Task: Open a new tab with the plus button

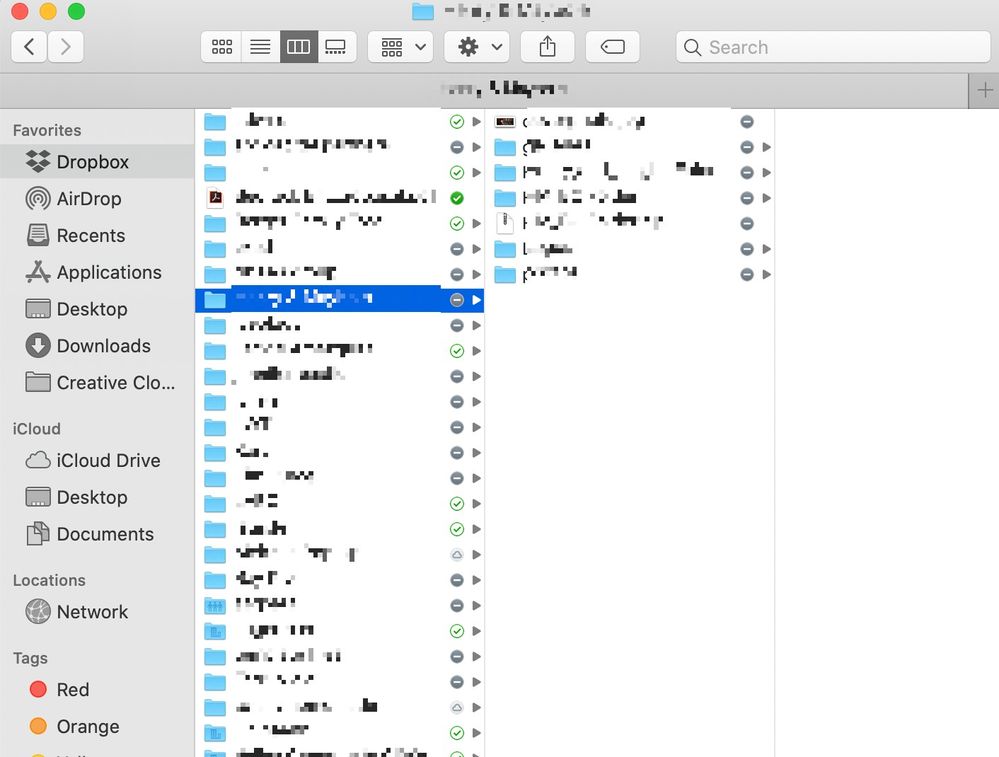Action: tap(985, 90)
